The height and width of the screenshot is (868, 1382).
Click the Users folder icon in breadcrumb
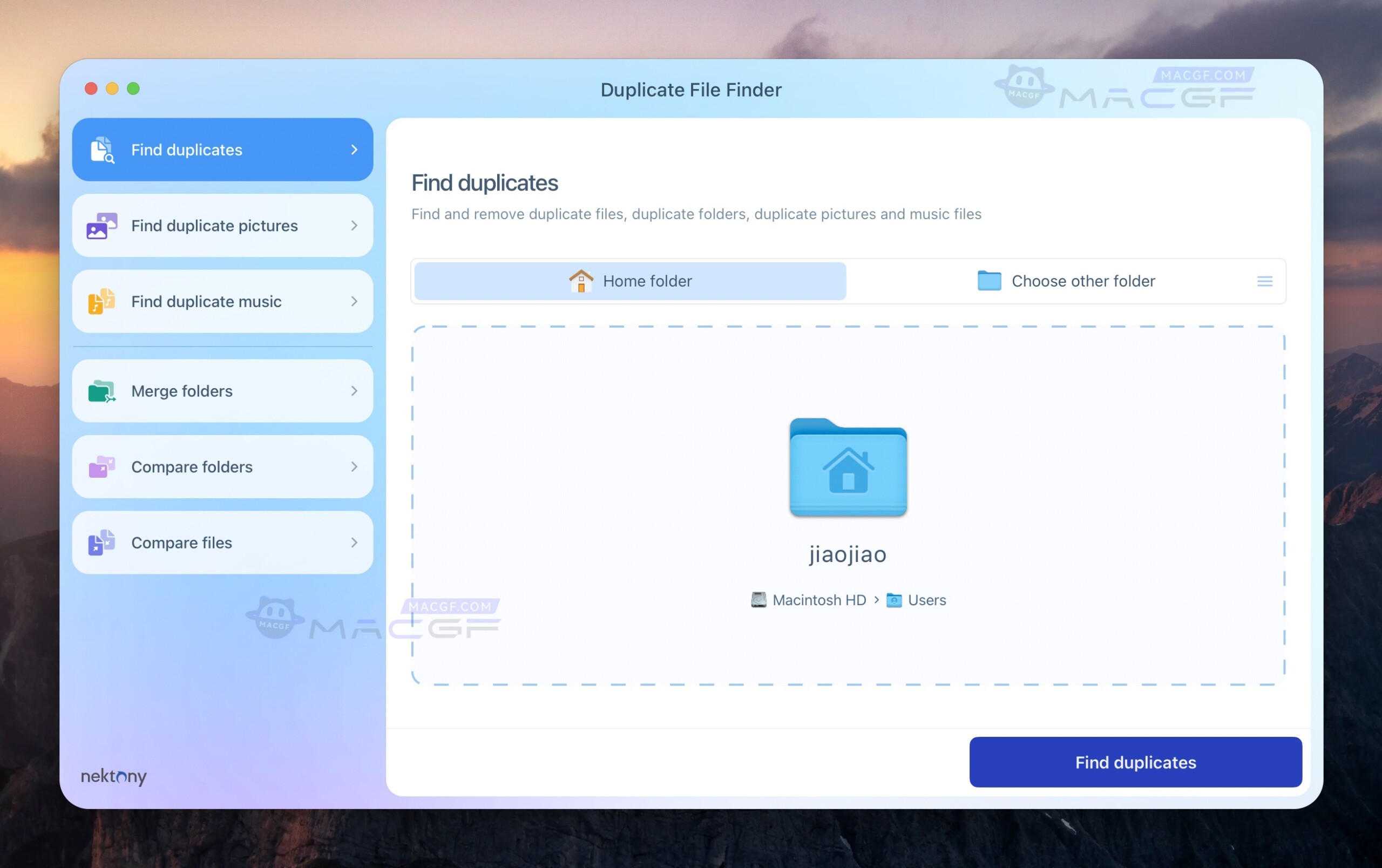point(895,600)
